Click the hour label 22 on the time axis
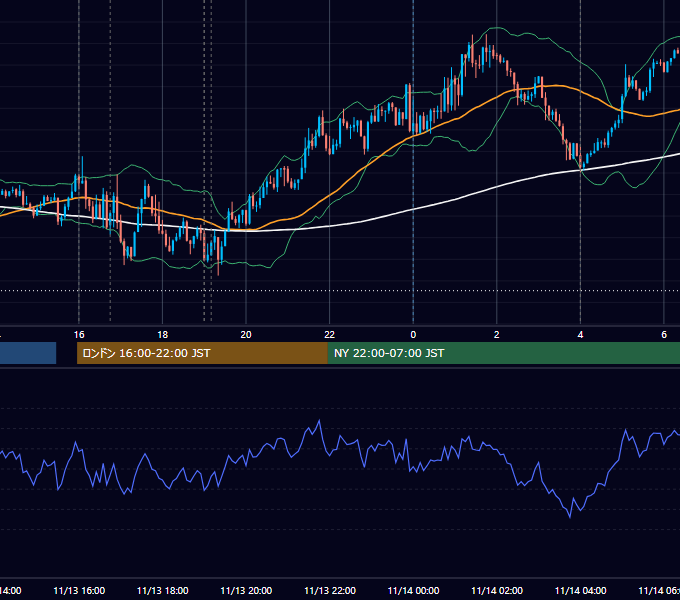The width and height of the screenshot is (680, 600). pyautogui.click(x=330, y=335)
